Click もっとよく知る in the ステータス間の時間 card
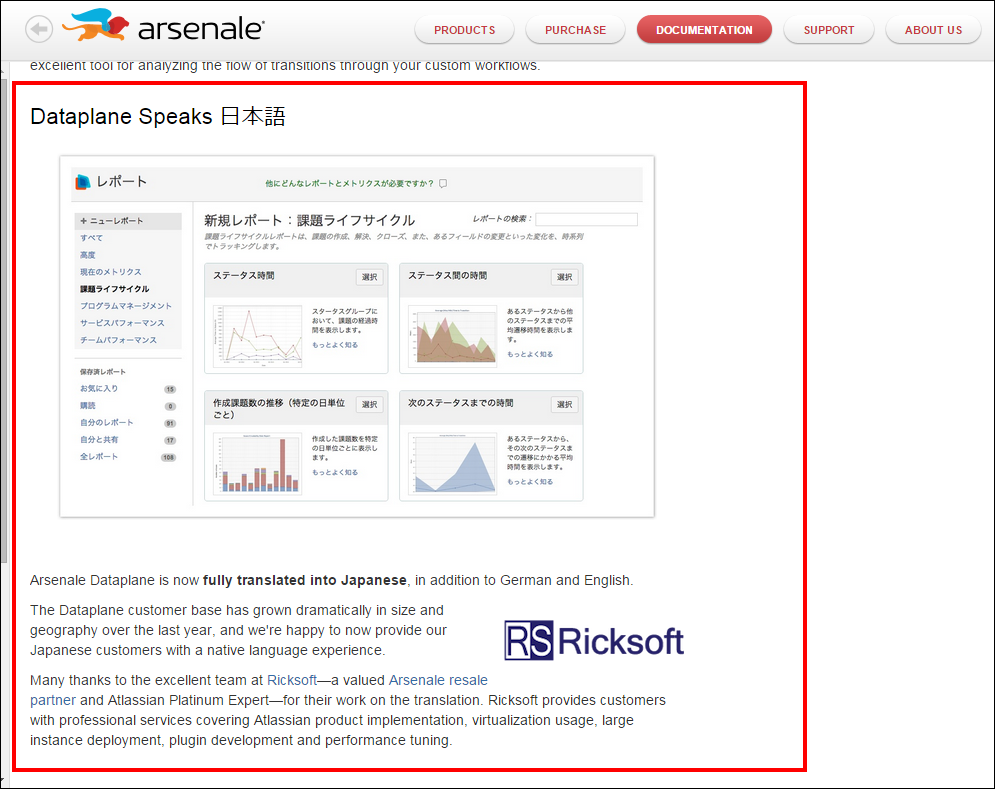This screenshot has width=995, height=789. tap(530, 355)
